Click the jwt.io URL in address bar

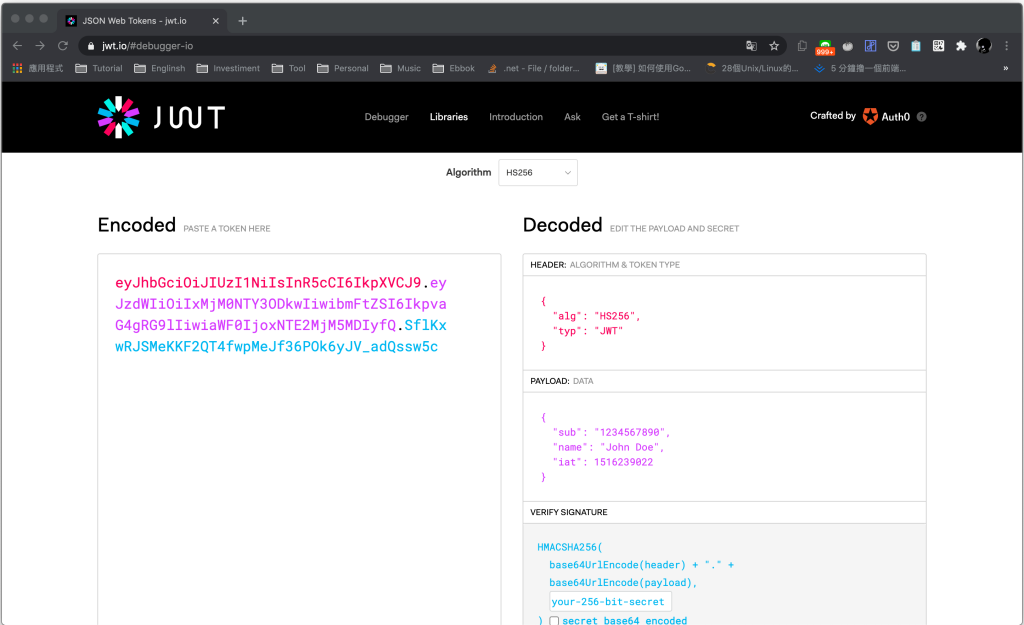[147, 46]
